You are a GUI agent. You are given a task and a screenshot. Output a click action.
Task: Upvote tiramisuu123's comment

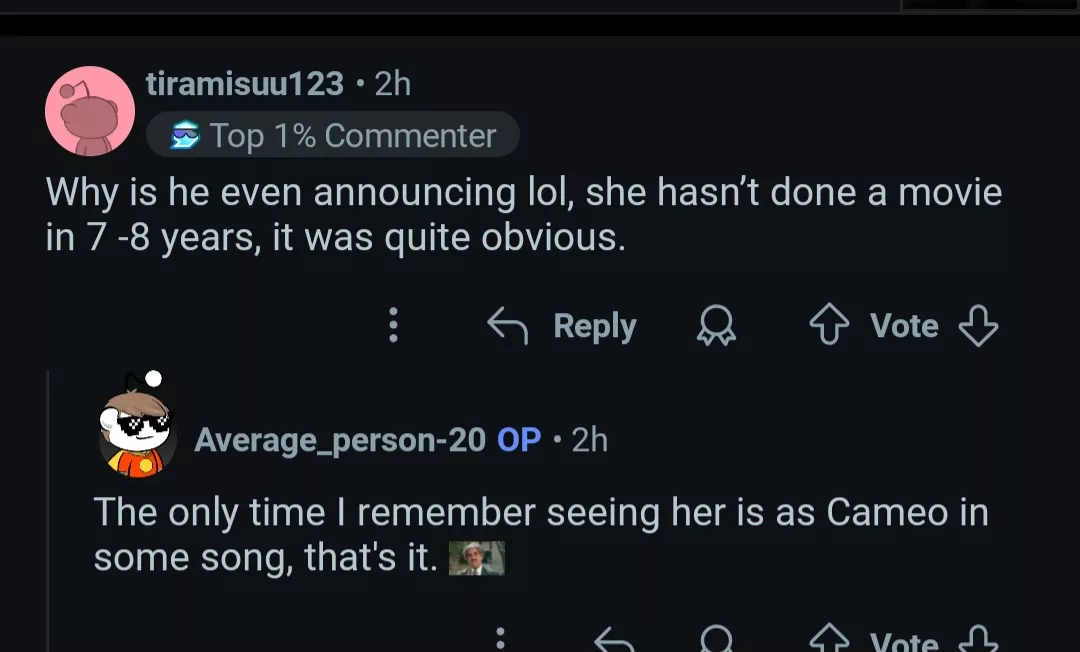[828, 326]
